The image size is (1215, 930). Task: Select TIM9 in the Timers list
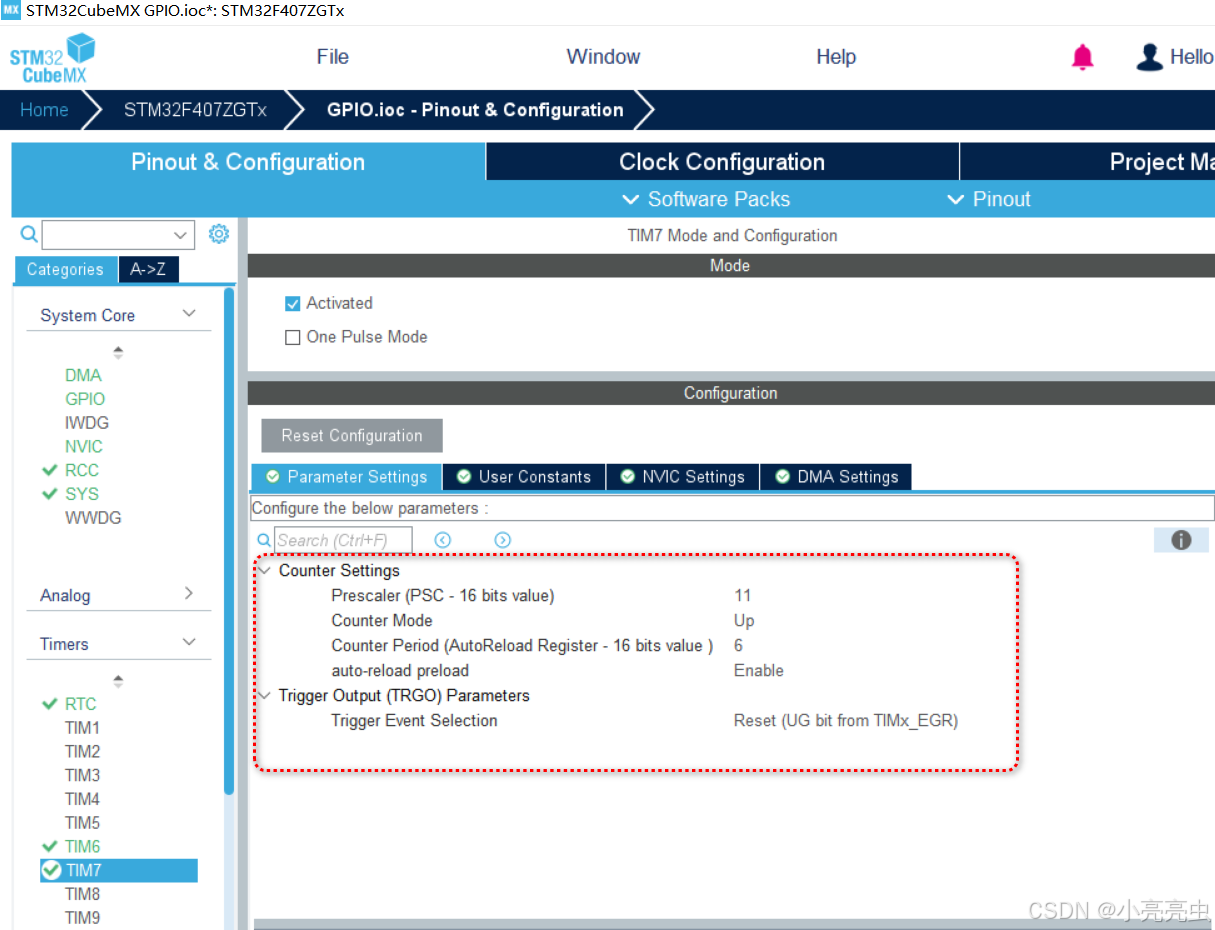pos(83,918)
